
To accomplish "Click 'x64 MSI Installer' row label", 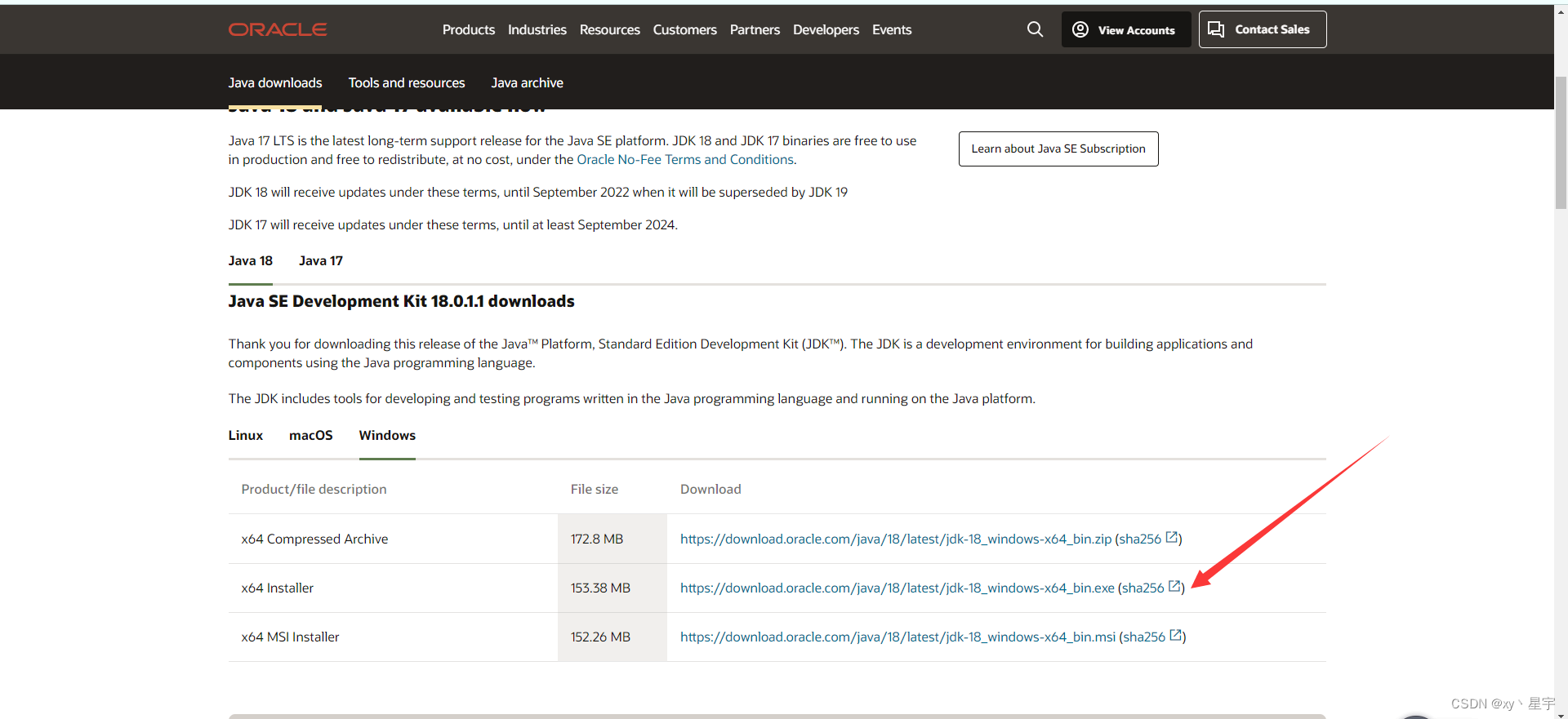I will tap(290, 637).
